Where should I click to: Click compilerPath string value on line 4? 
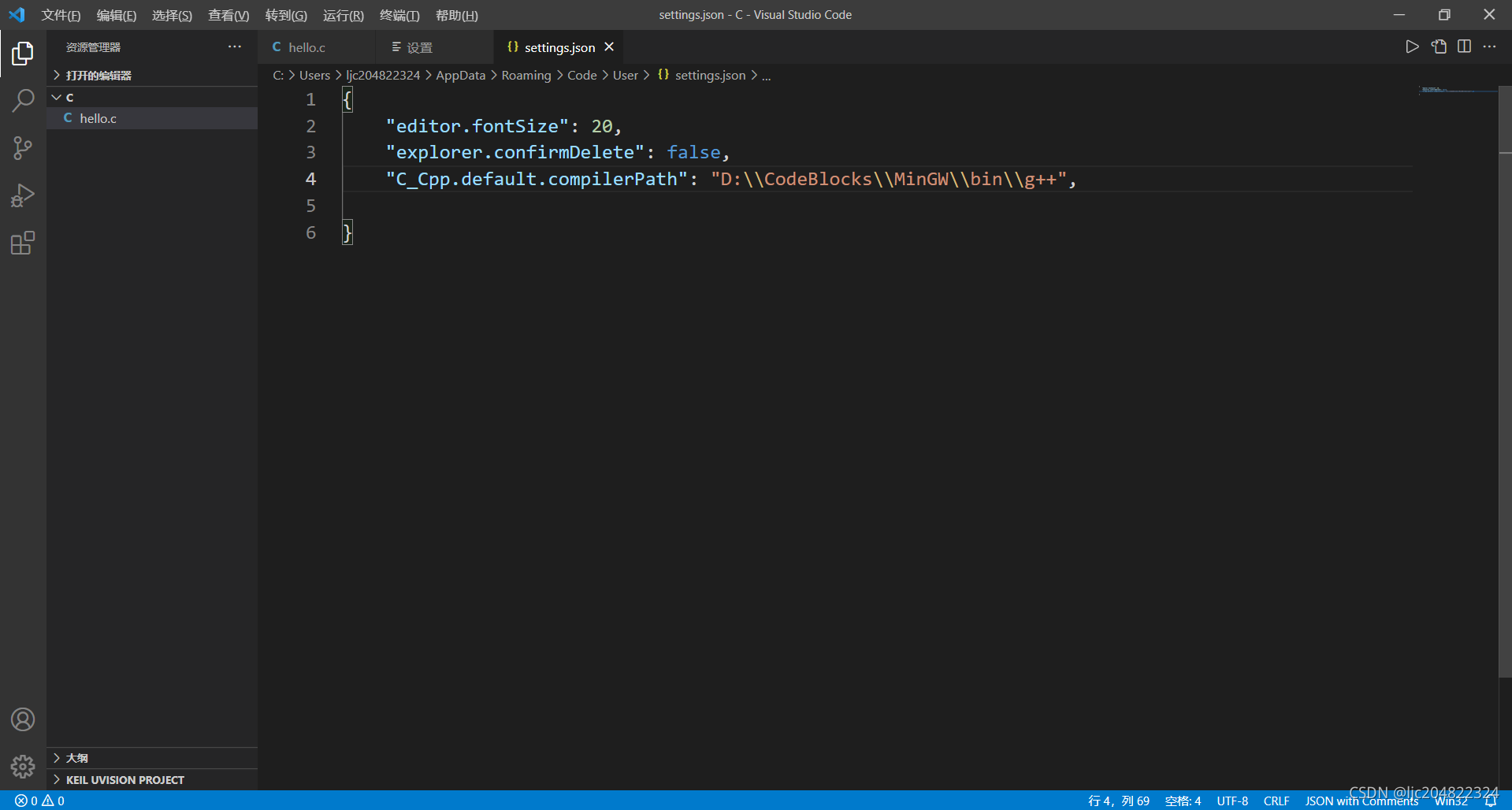point(889,179)
